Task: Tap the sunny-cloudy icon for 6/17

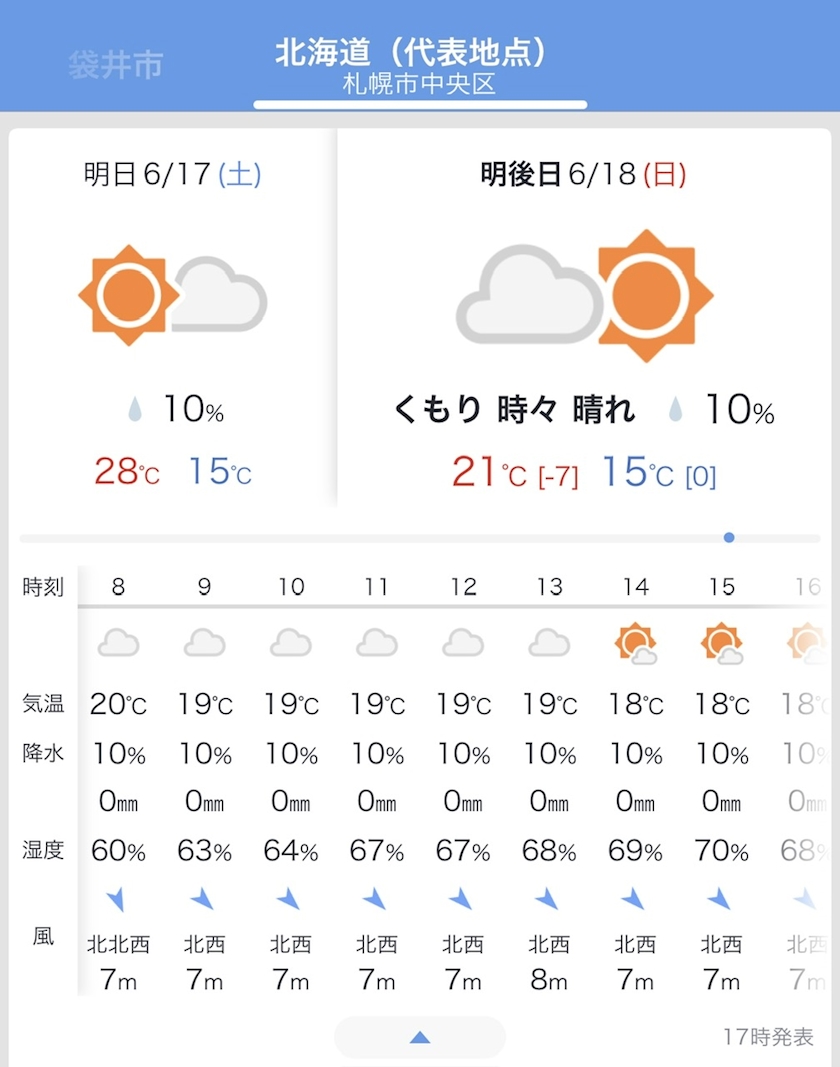Action: [x=173, y=295]
